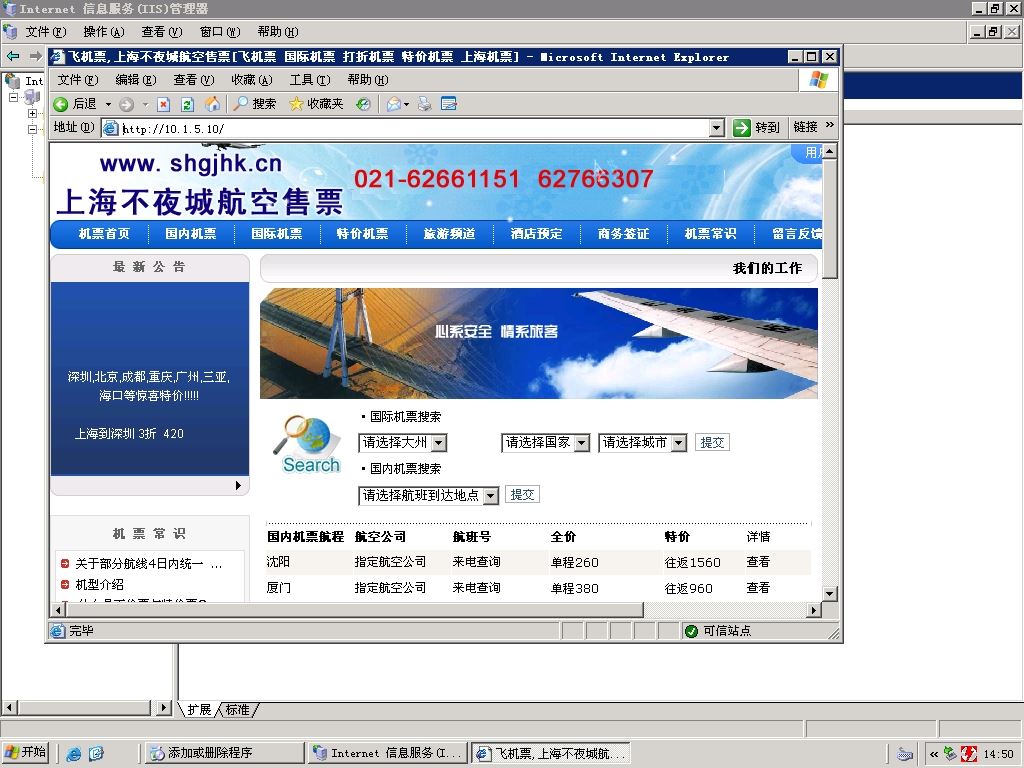Viewport: 1024px width, 768px height.
Task: Click into the address bar URL field
Action: click(415, 129)
